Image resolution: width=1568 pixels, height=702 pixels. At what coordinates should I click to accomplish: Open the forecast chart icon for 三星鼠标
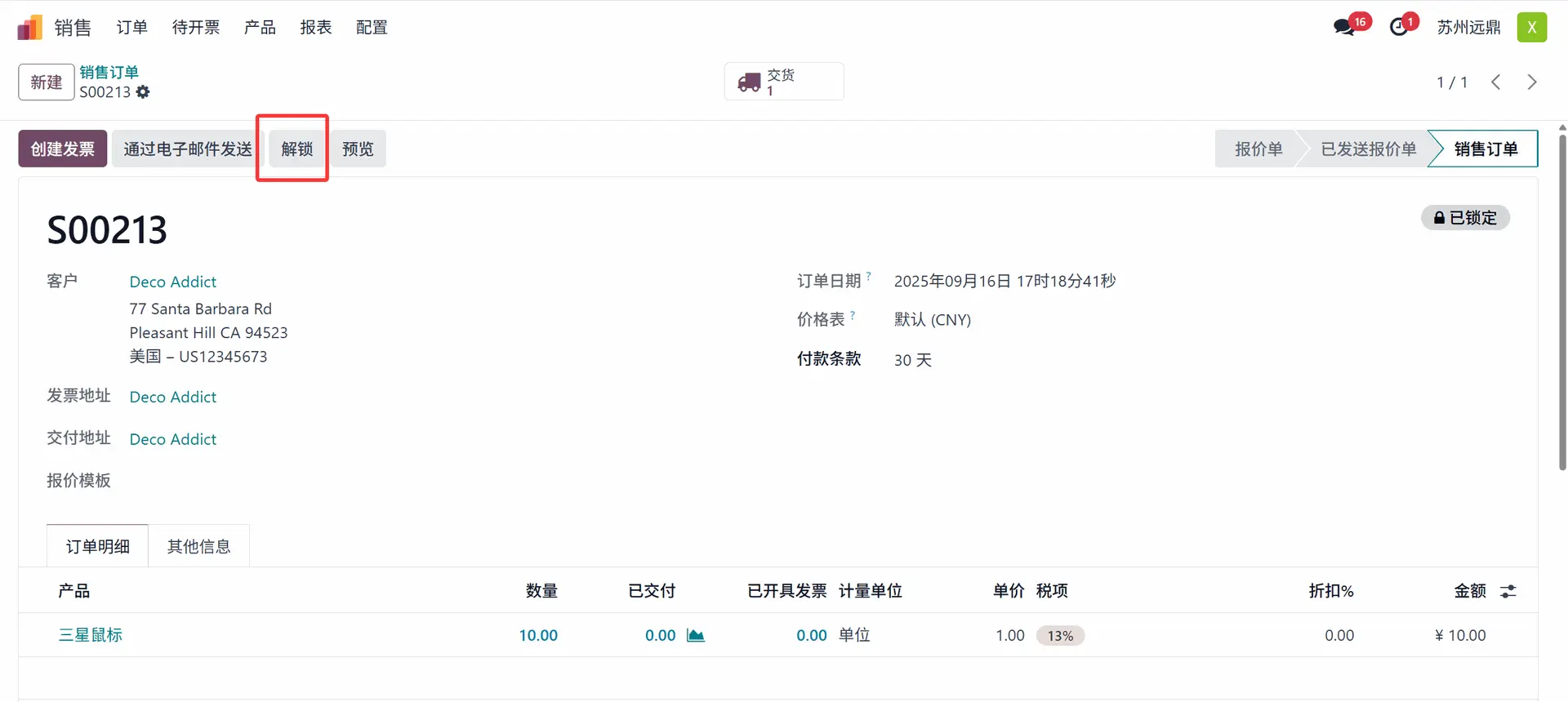[x=696, y=635]
